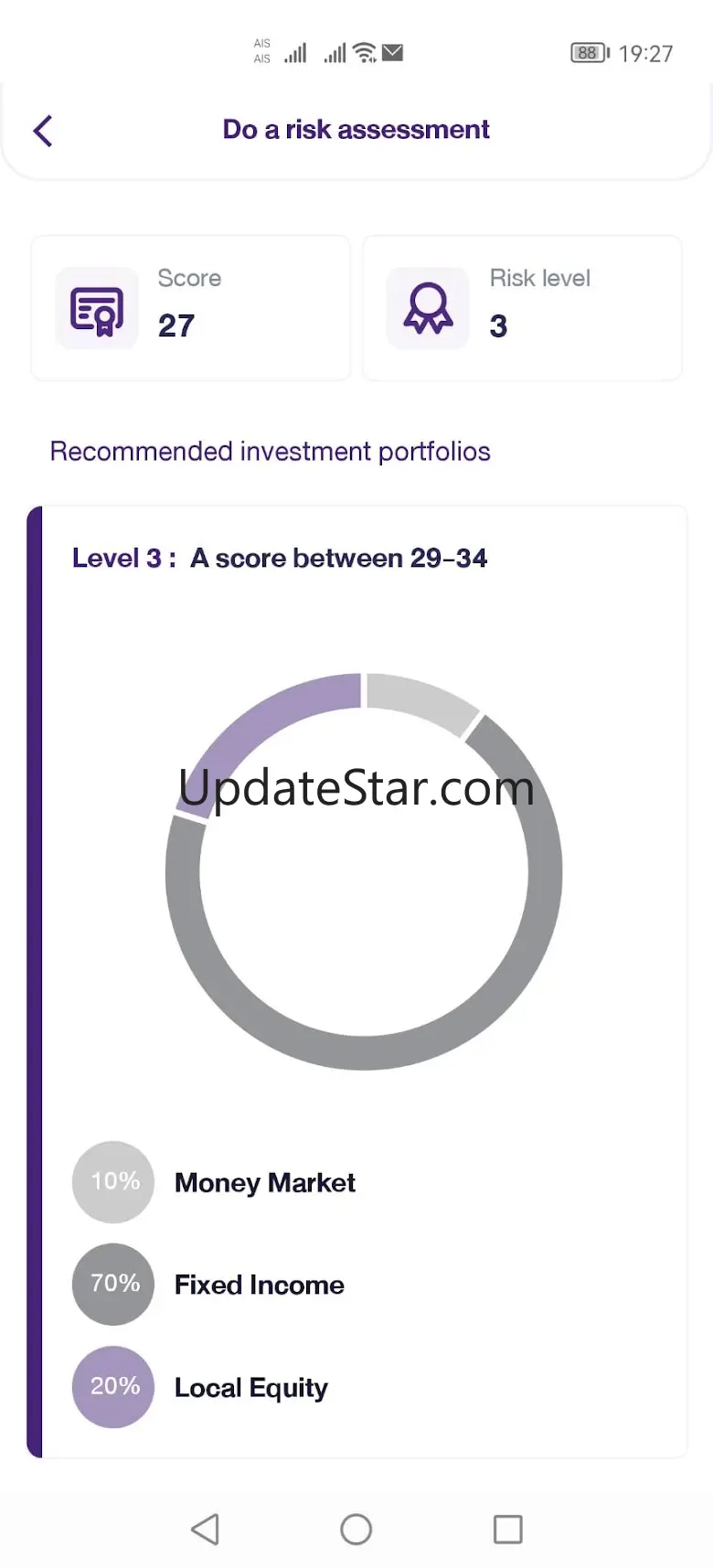Click the mail notification icon in status bar

pyautogui.click(x=393, y=53)
